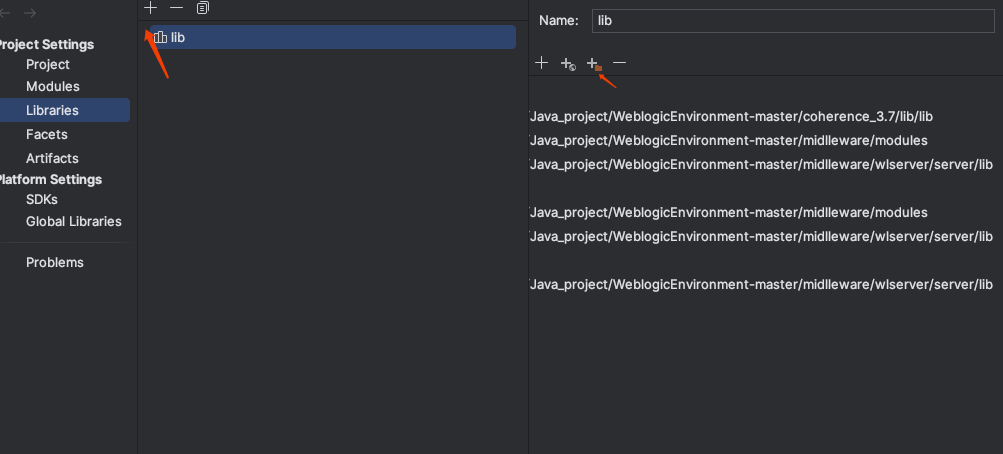Image resolution: width=1003 pixels, height=454 pixels.
Task: Go to Modules section
Action: pos(53,87)
